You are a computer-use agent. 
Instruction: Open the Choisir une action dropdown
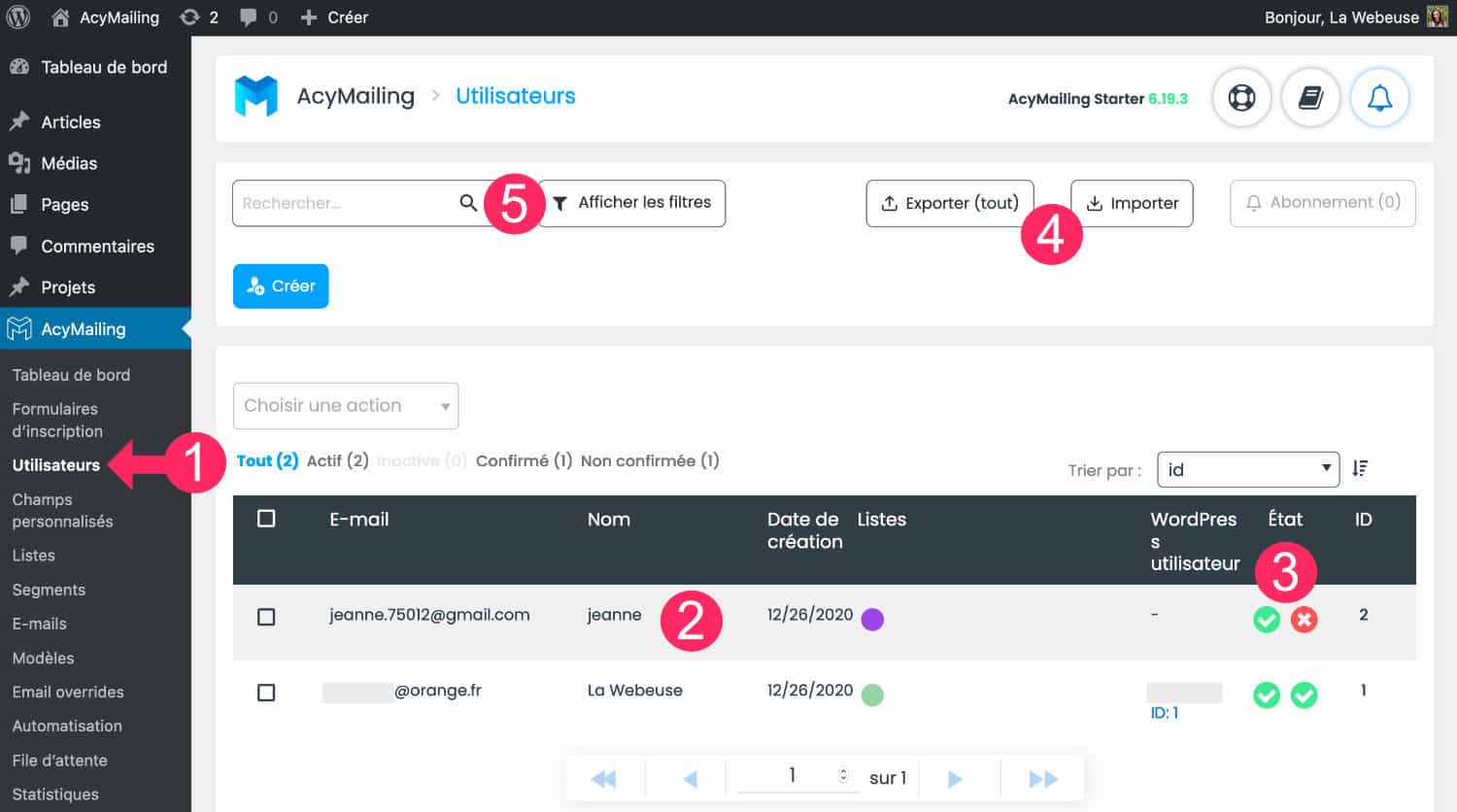(x=346, y=406)
